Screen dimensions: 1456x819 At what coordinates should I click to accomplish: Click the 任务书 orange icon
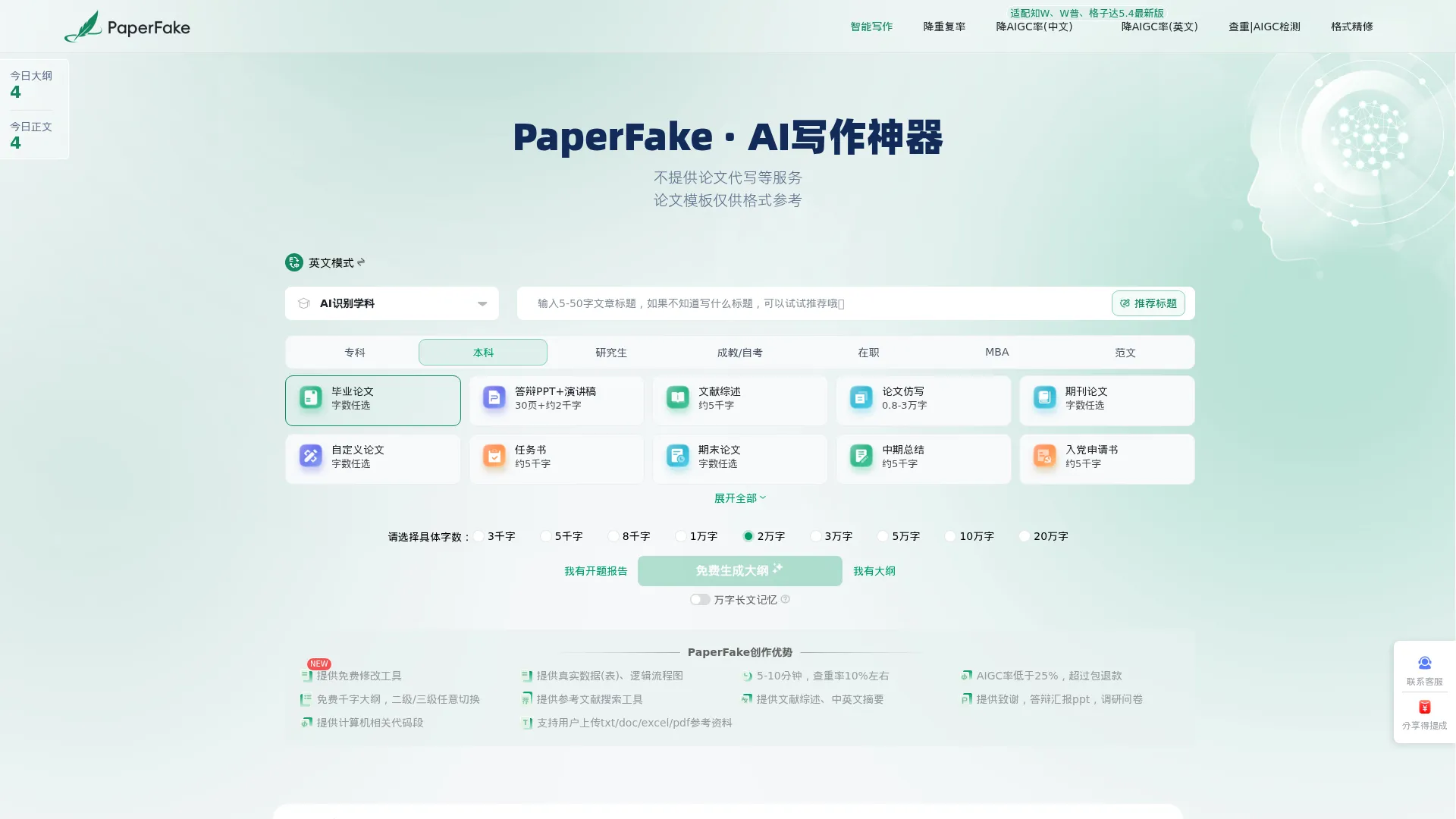[x=494, y=456]
